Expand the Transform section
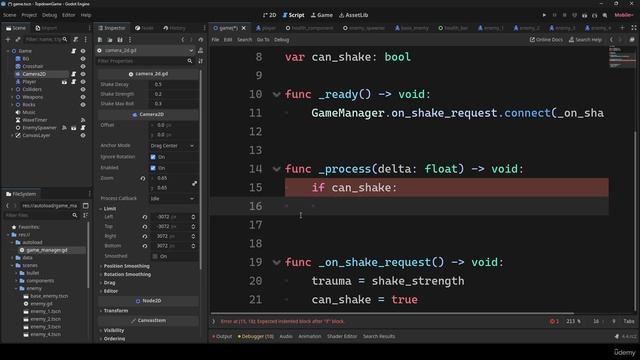 coord(115,311)
